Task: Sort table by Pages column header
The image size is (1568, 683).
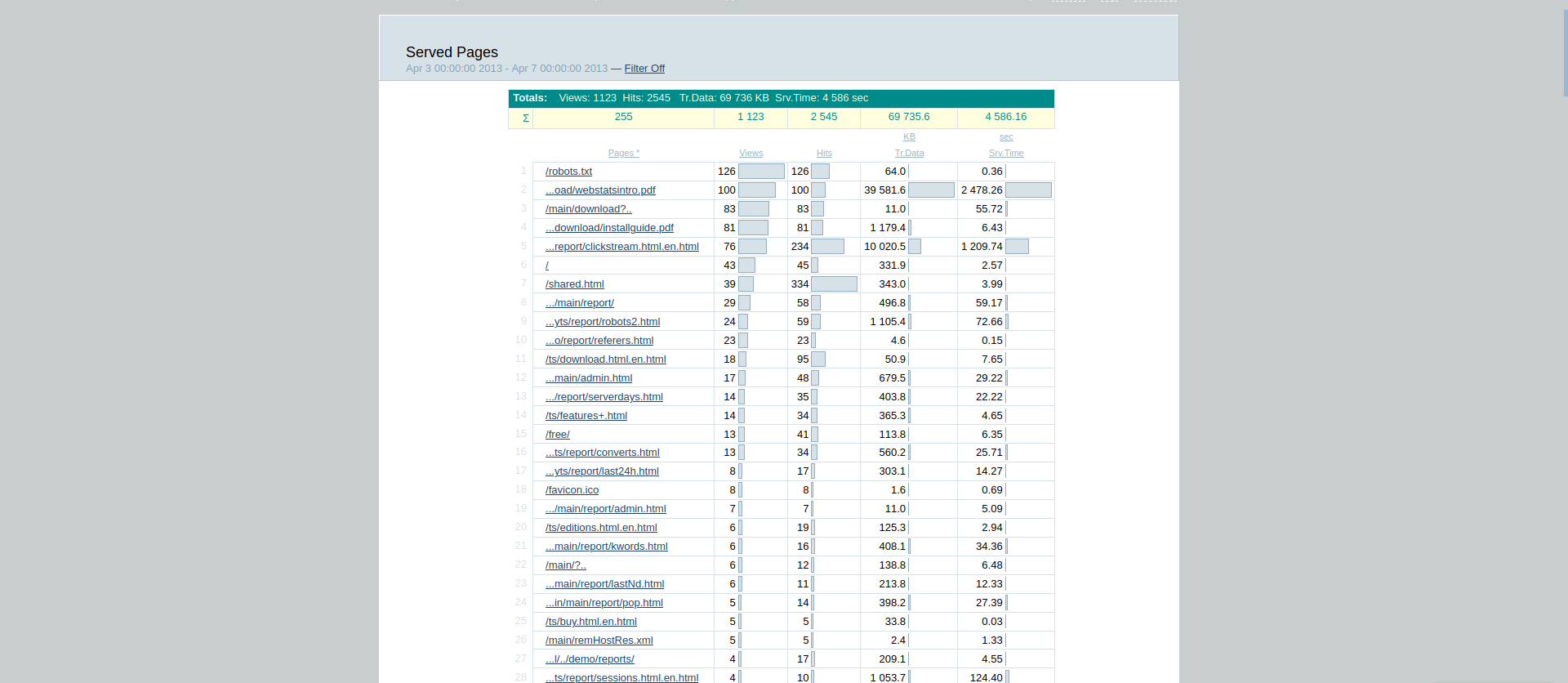Action: click(x=623, y=153)
